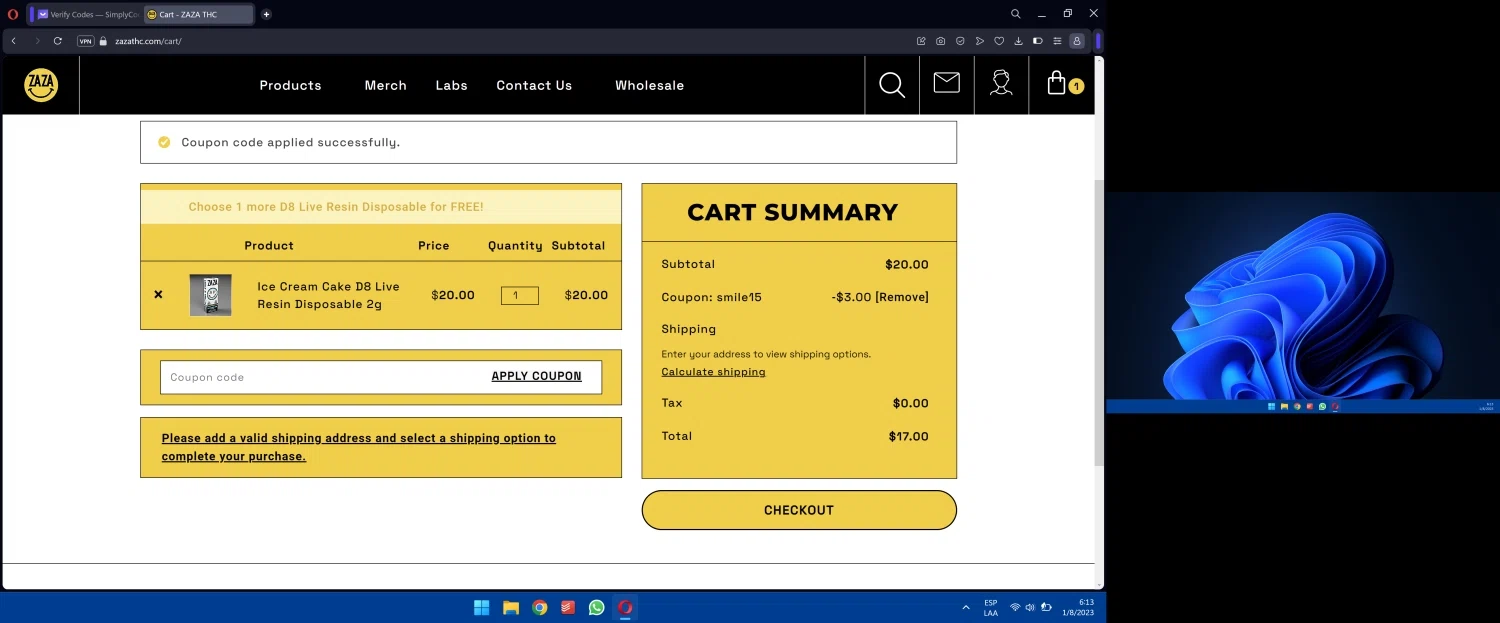The height and width of the screenshot is (623, 1500).
Task: Open the clock showing 6:13
Action: [x=1079, y=607]
